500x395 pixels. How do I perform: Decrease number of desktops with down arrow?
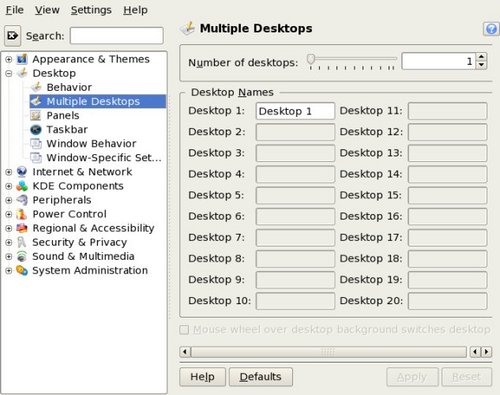point(481,65)
